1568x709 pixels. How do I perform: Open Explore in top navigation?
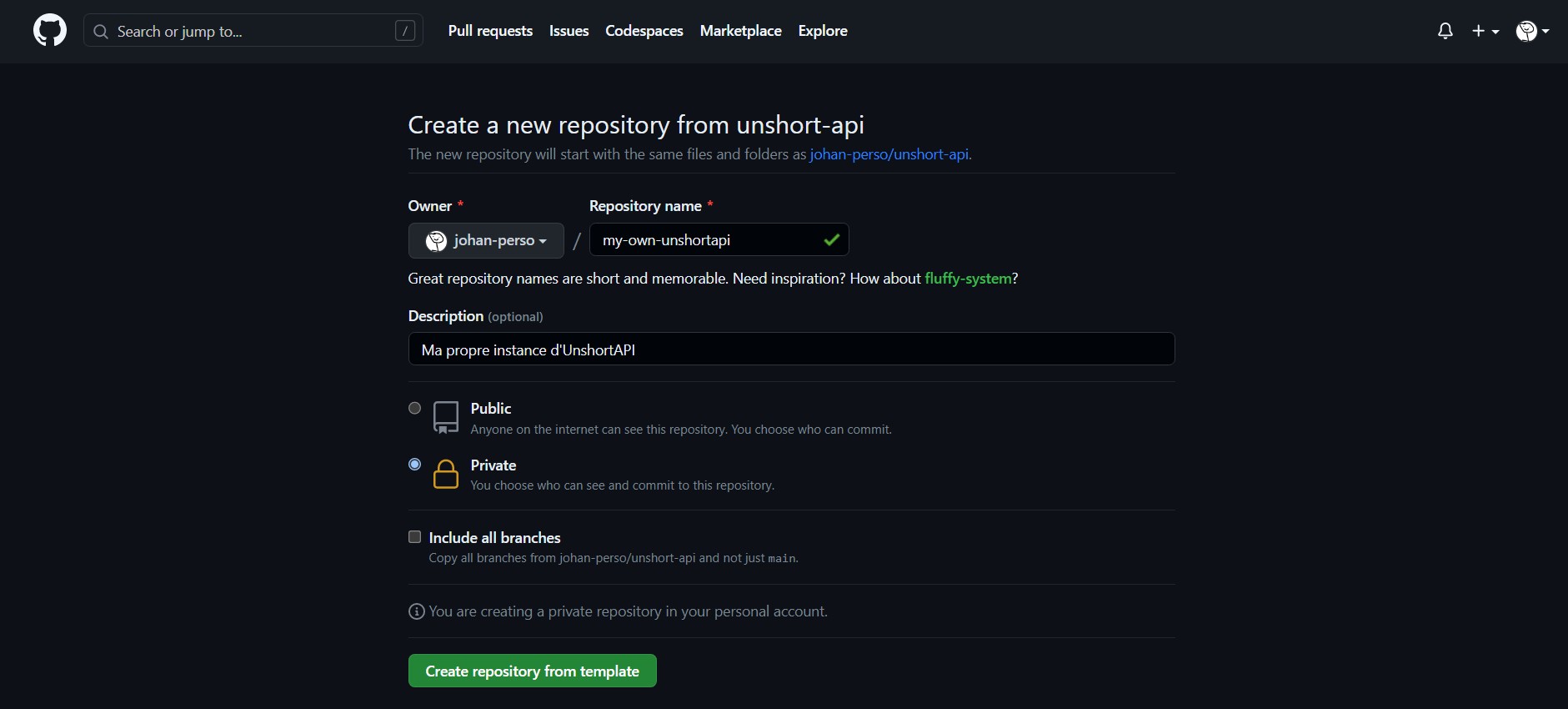click(823, 31)
